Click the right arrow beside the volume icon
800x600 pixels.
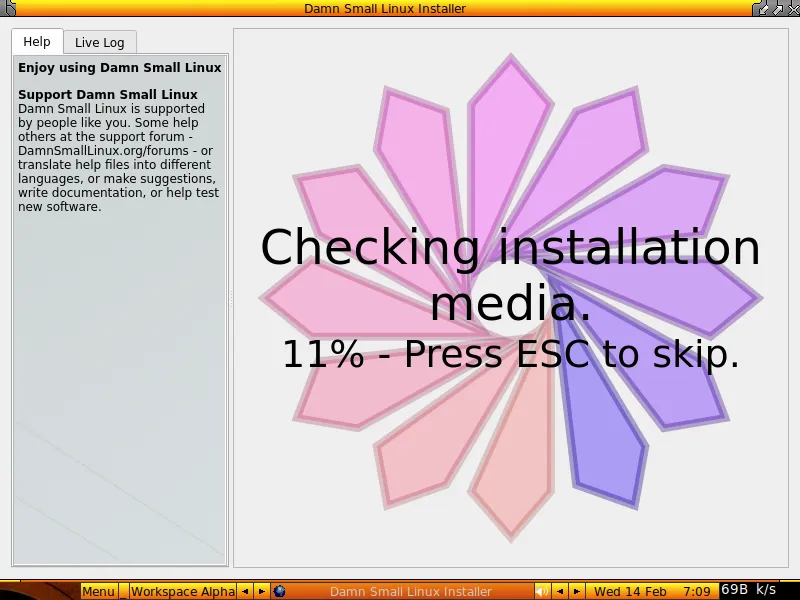577,592
